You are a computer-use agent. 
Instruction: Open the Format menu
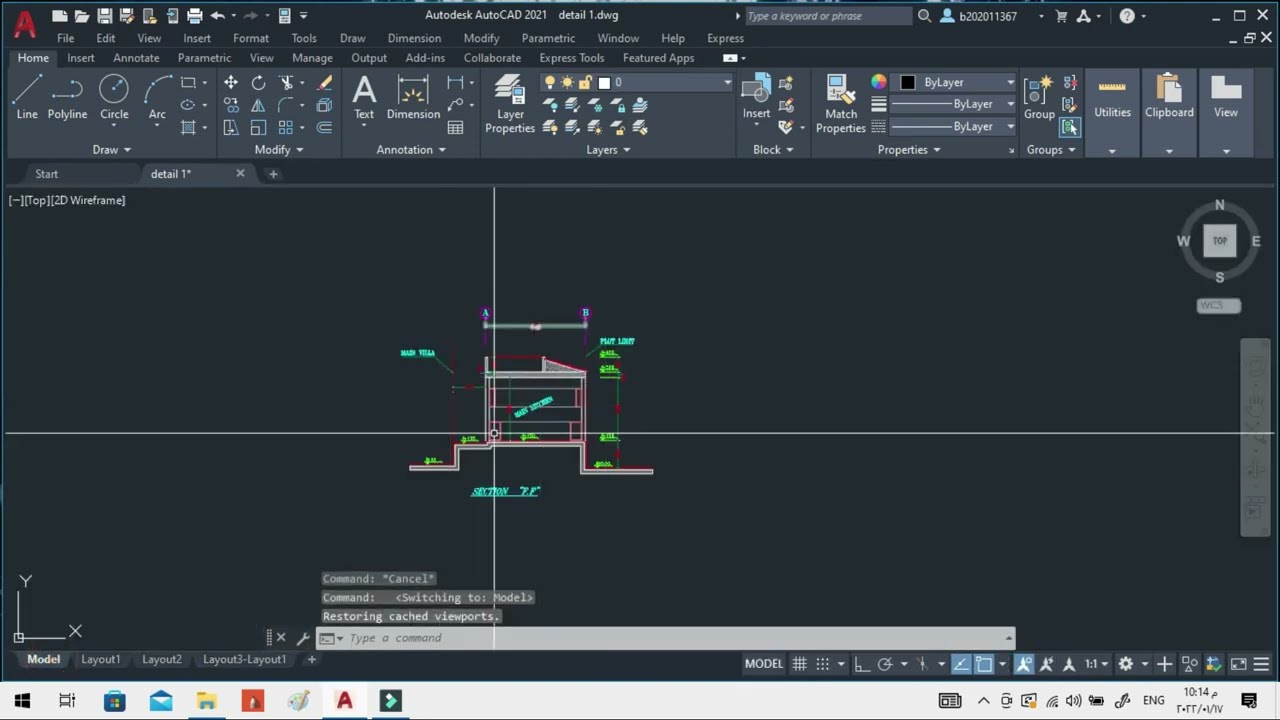[251, 38]
